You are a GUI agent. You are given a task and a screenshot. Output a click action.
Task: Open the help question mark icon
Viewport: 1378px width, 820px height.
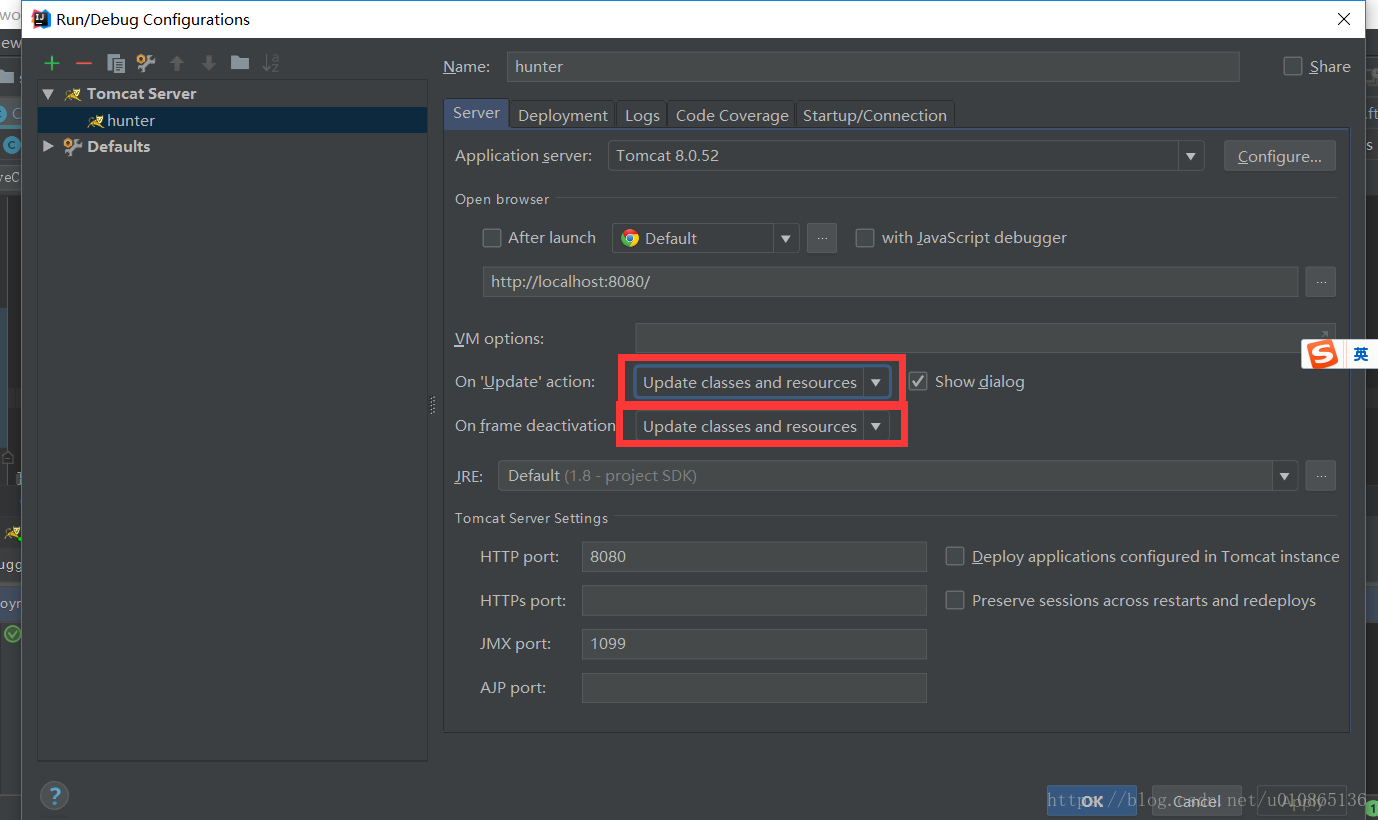[54, 796]
